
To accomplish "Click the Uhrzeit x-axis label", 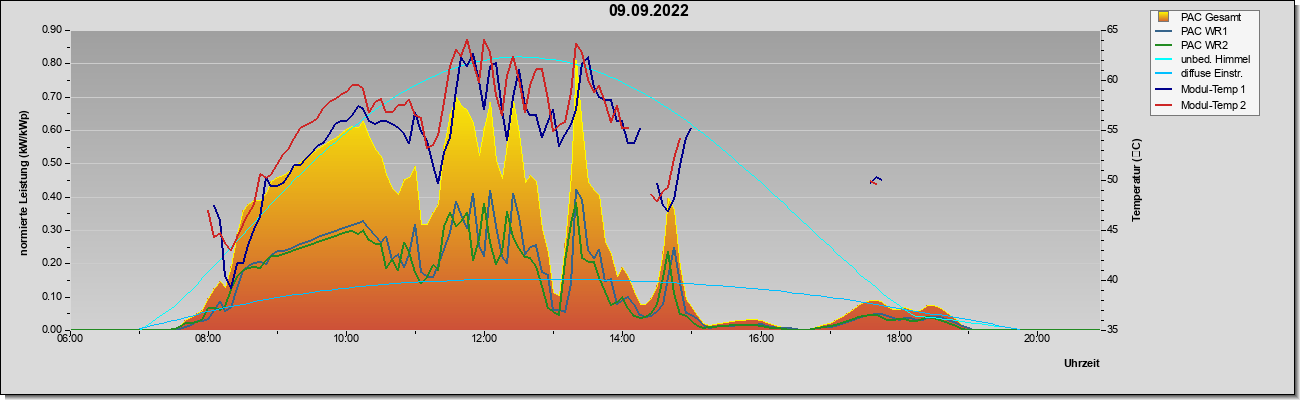I will click(x=1082, y=363).
